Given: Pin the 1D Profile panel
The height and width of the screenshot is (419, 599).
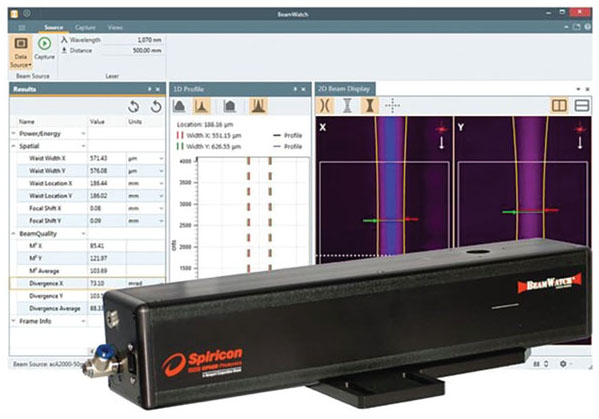Looking at the screenshot, I should point(295,89).
